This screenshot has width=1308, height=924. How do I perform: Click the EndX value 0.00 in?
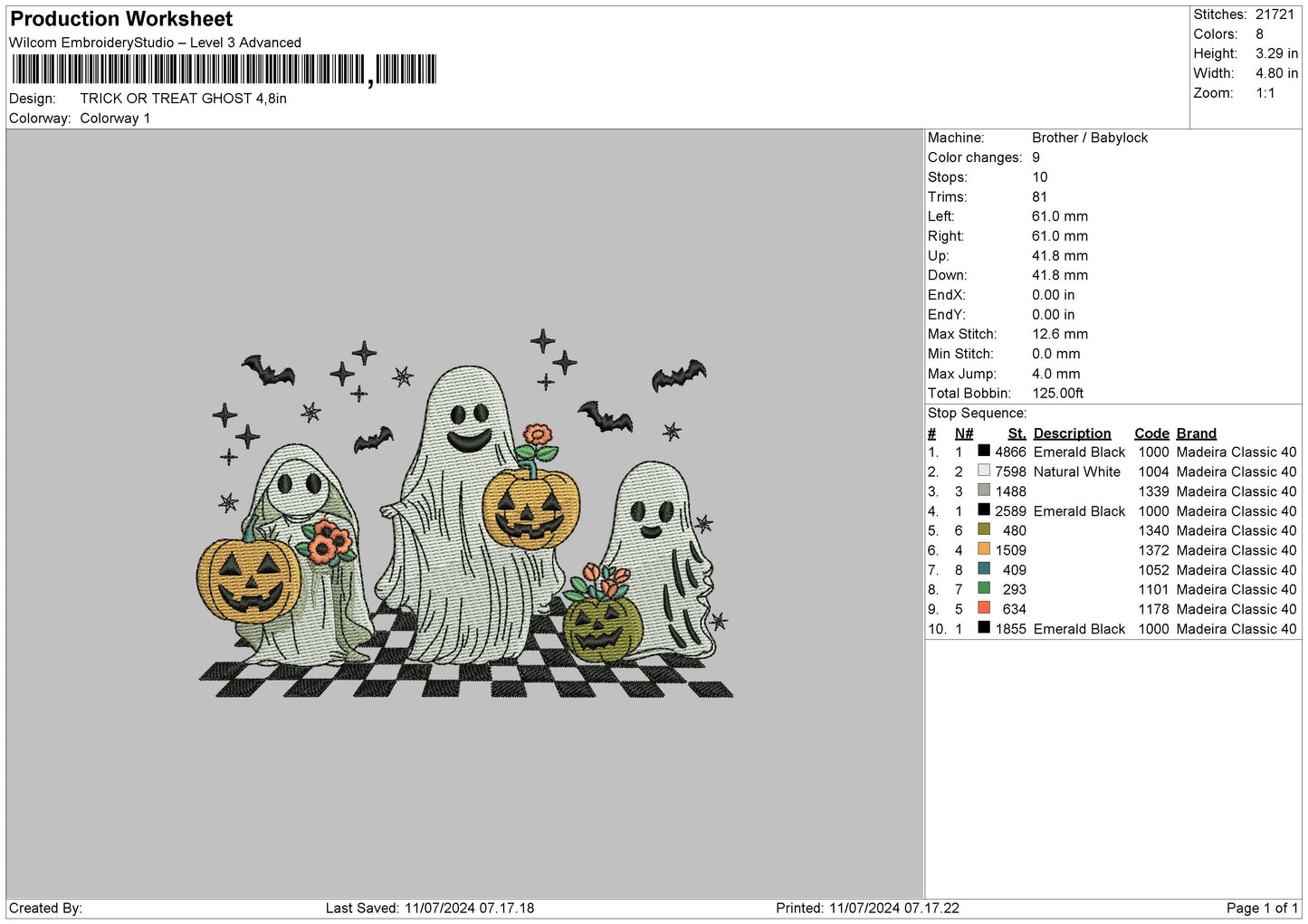coord(1054,295)
